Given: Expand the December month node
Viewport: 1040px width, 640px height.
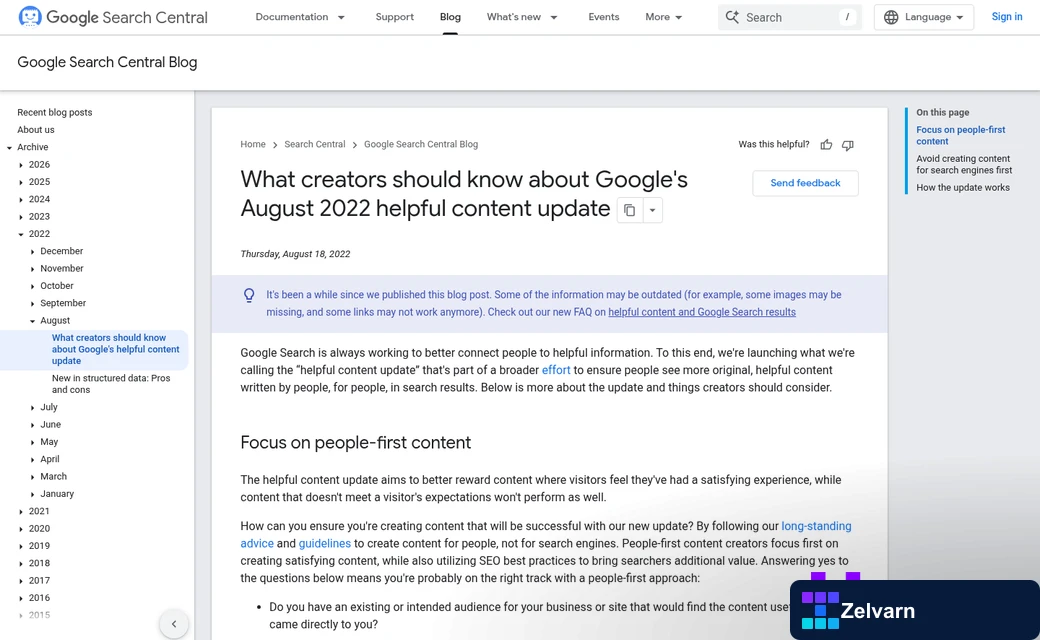Looking at the screenshot, I should (32, 251).
